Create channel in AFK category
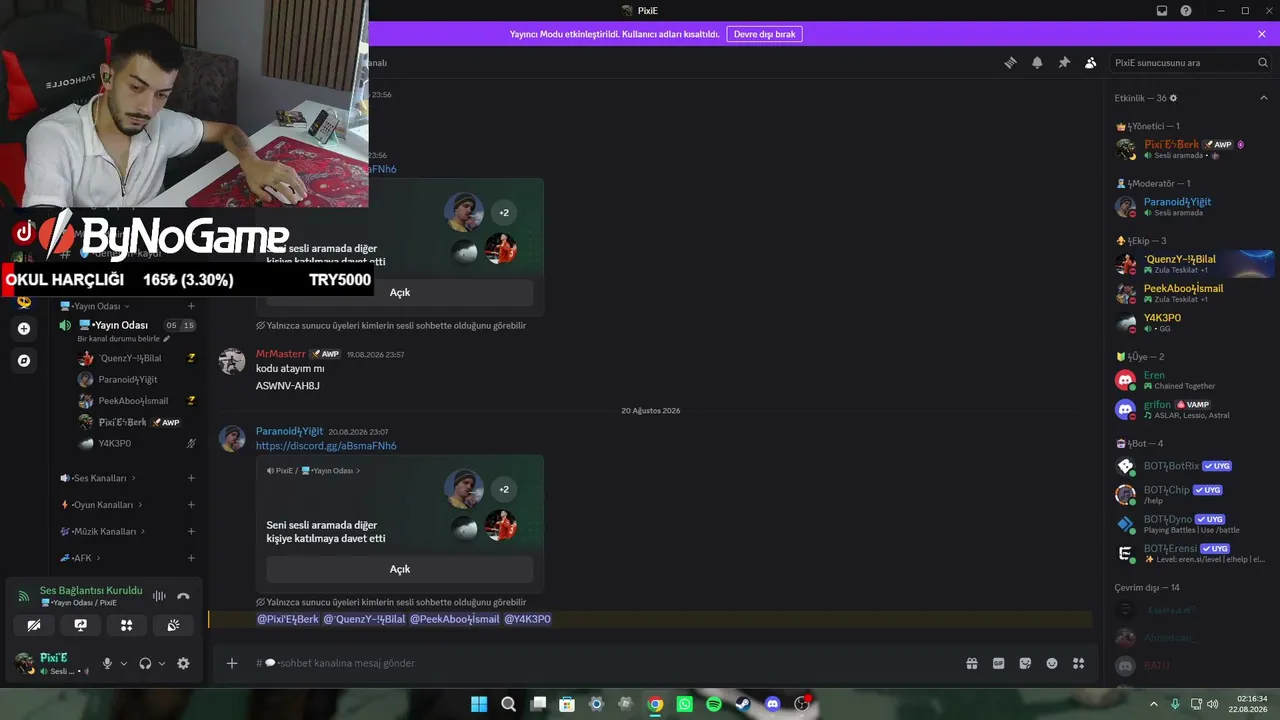The image size is (1280, 720). tap(191, 558)
